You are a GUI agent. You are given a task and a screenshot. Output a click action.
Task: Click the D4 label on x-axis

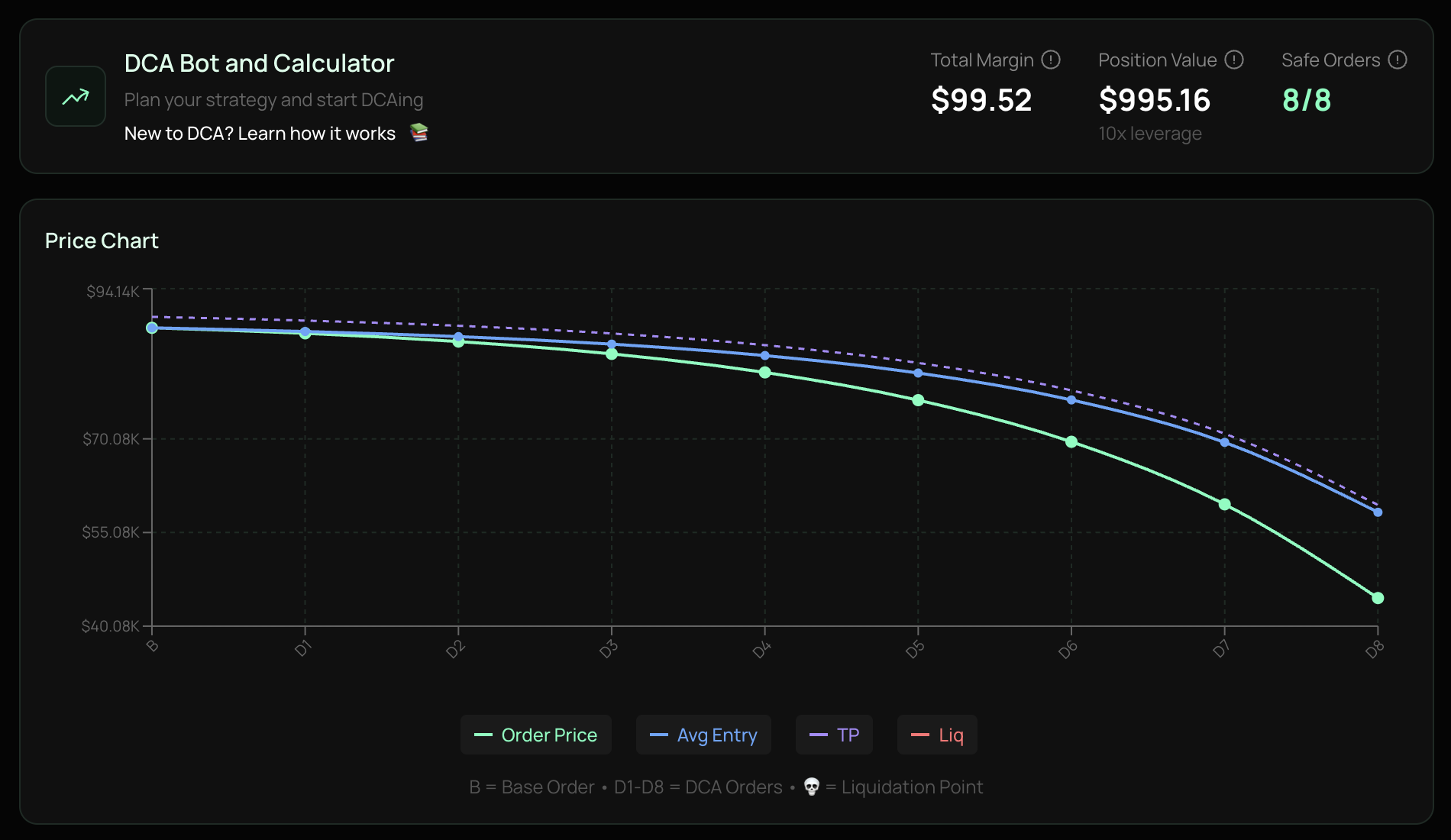click(x=762, y=650)
